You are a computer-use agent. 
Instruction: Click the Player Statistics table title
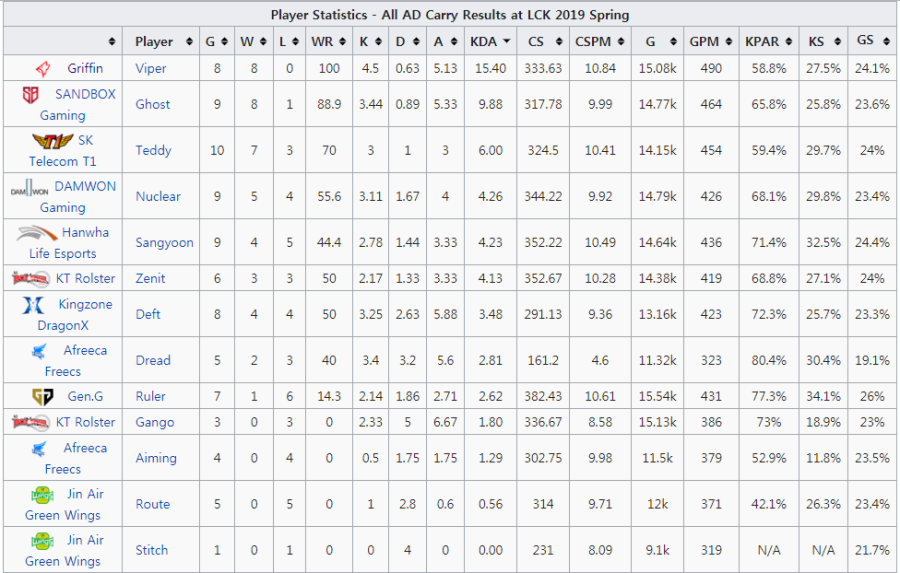[x=450, y=15]
